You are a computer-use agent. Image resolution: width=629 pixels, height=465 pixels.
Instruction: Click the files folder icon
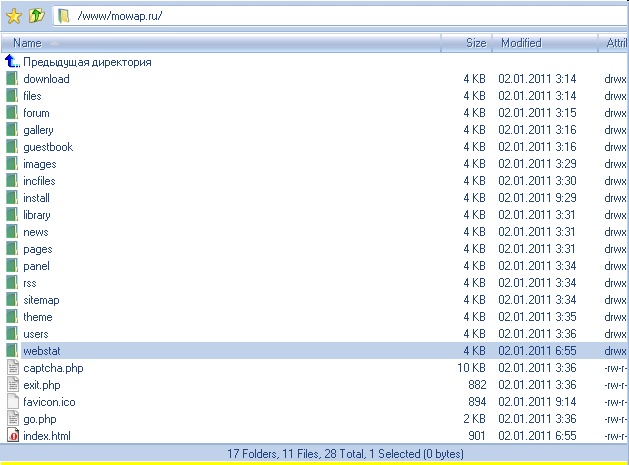point(12,95)
